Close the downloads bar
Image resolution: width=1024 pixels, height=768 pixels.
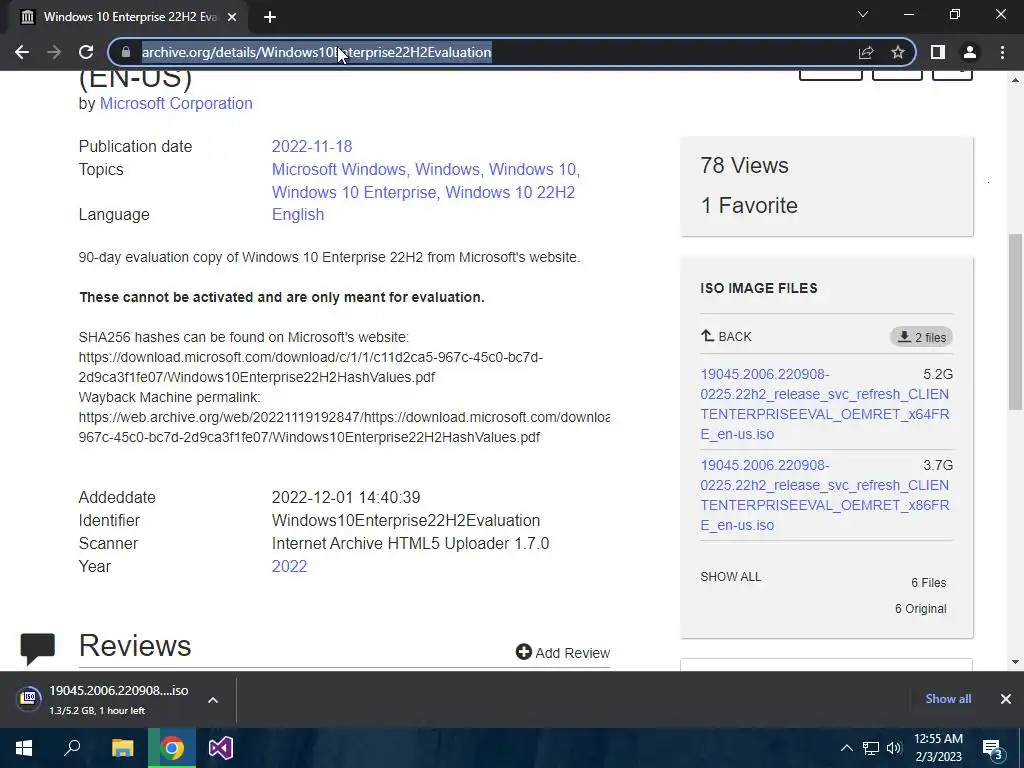point(1006,699)
